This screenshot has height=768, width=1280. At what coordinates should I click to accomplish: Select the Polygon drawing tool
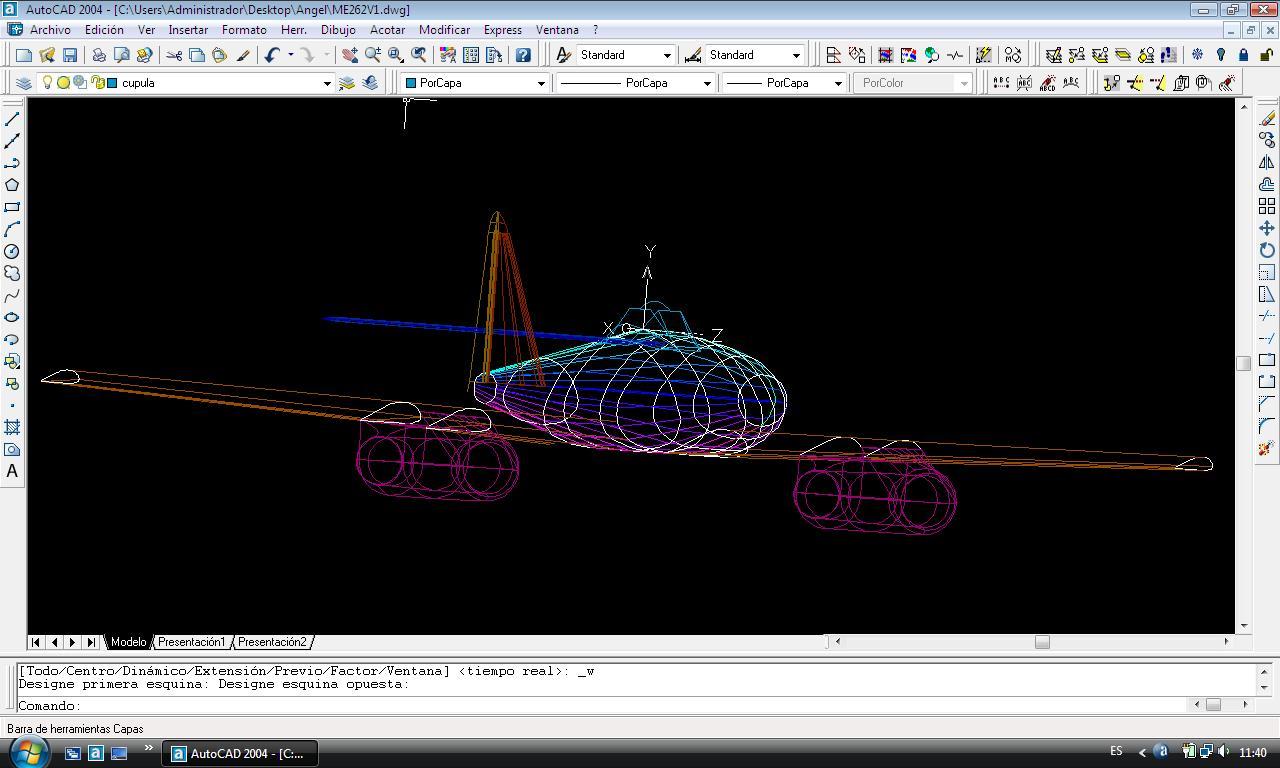pos(12,185)
